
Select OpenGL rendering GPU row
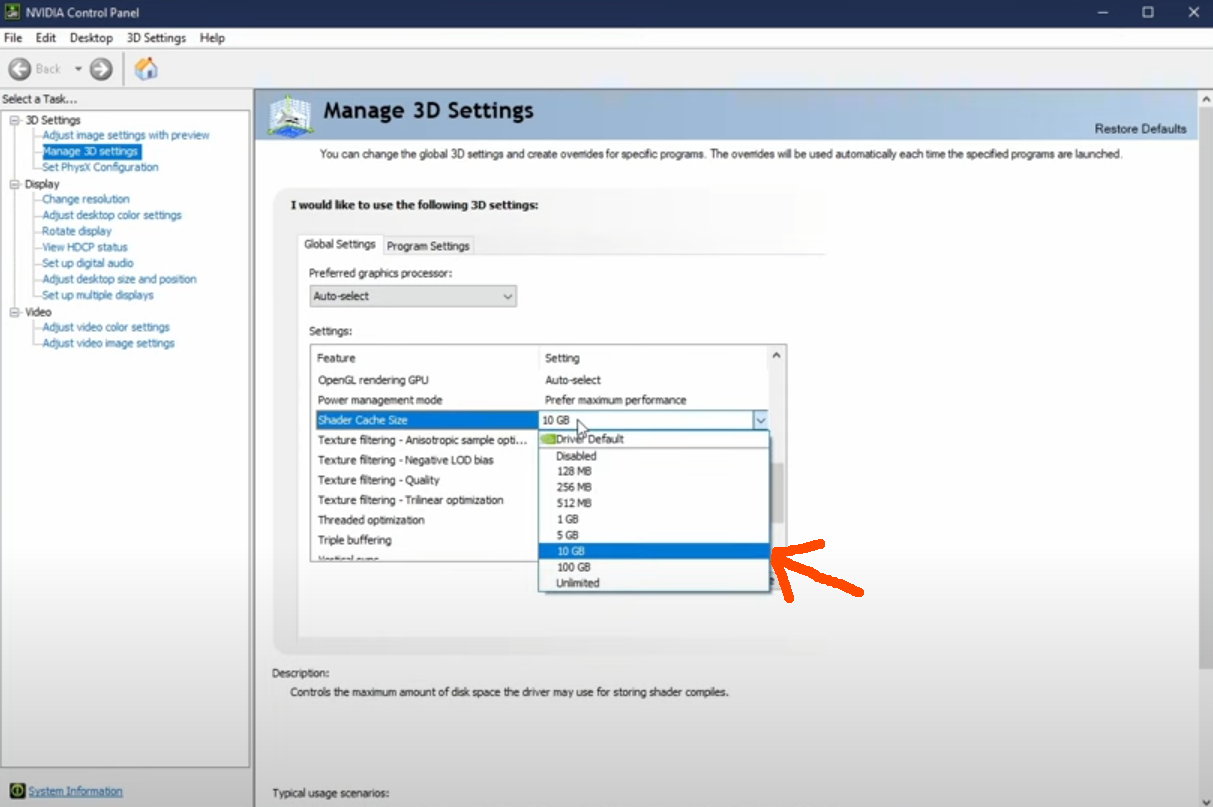point(539,380)
